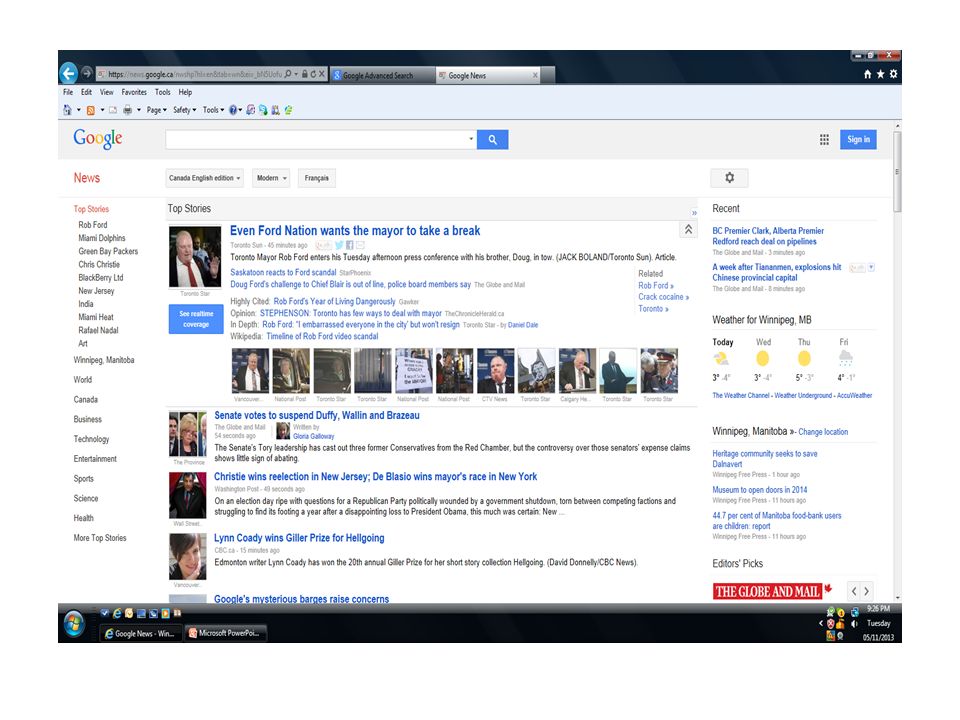Expand the Print icon dropdown arrow

pyautogui.click(x=139, y=110)
